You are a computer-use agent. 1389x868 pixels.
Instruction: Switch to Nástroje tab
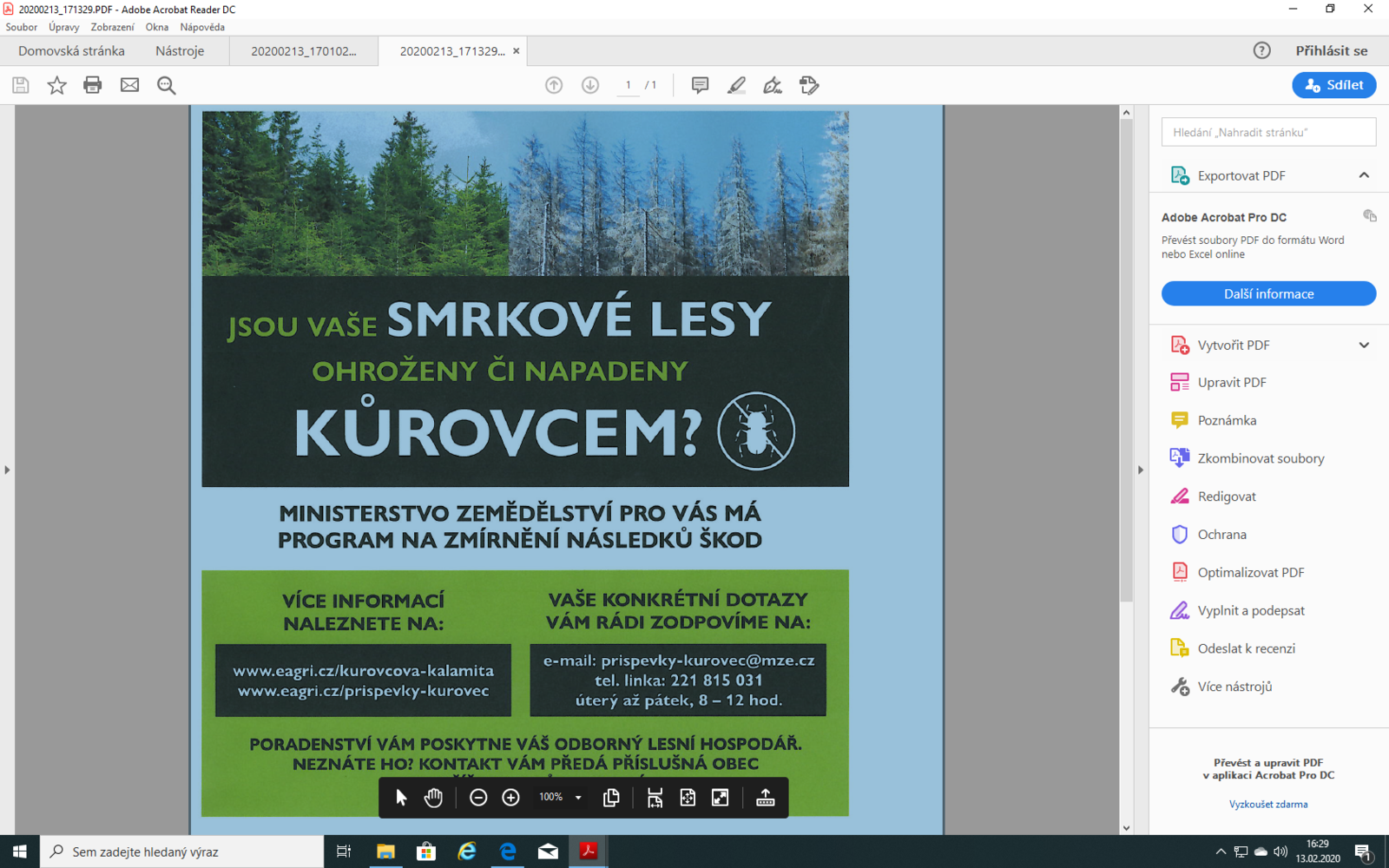(180, 50)
